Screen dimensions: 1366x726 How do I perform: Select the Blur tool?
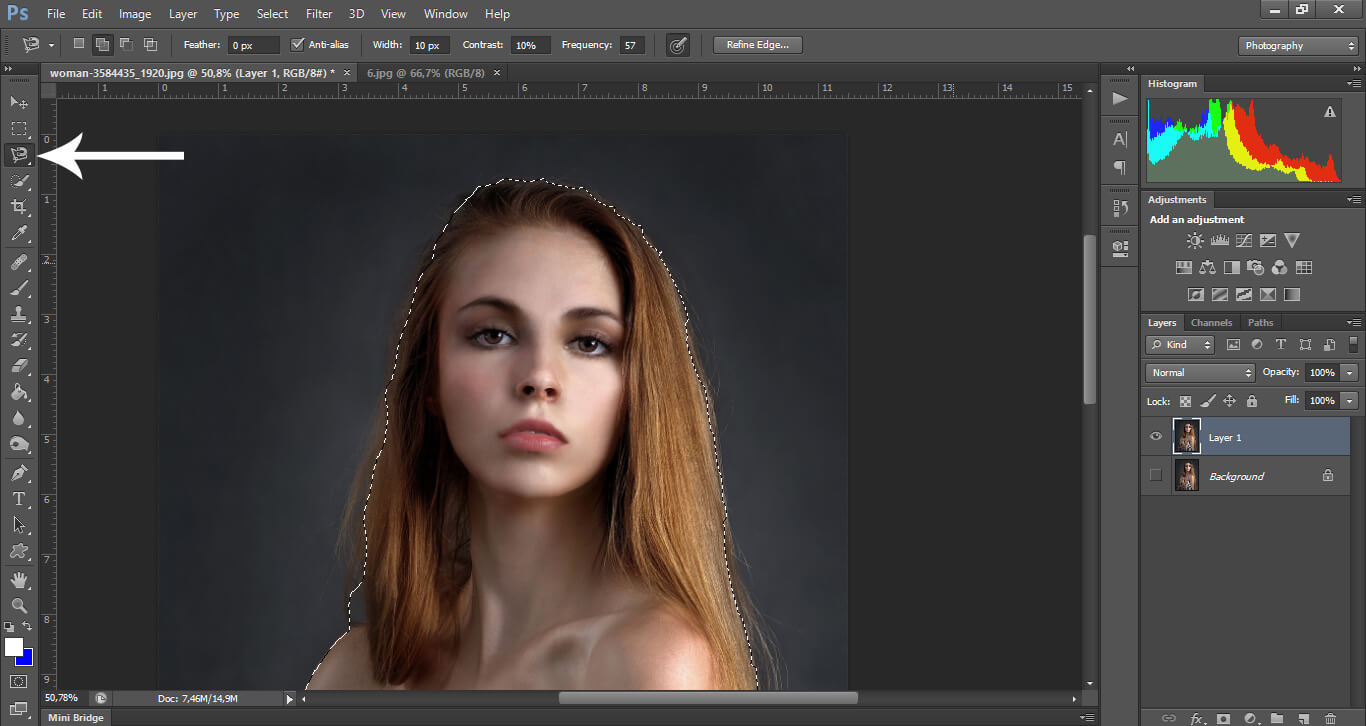[19, 418]
